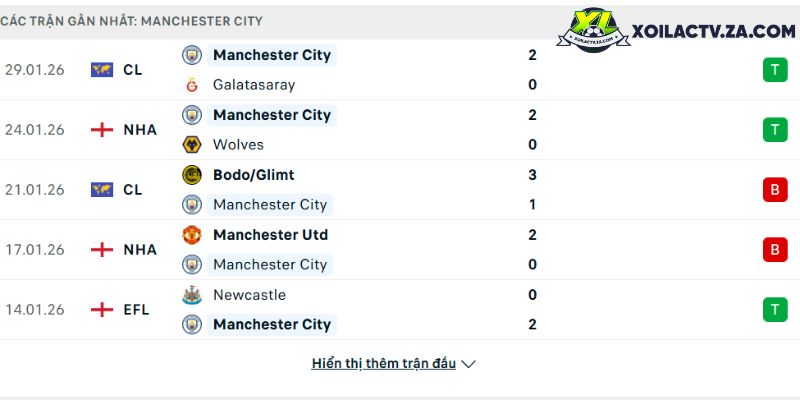This screenshot has width=800, height=400.
Task: Click the green T badge for Newcastle match
Action: (775, 310)
